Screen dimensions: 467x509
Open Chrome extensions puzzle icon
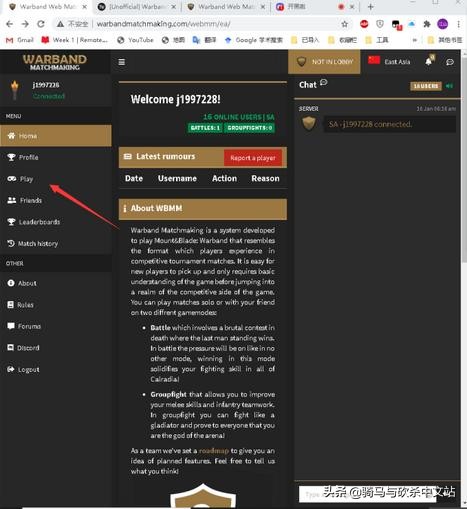click(427, 24)
